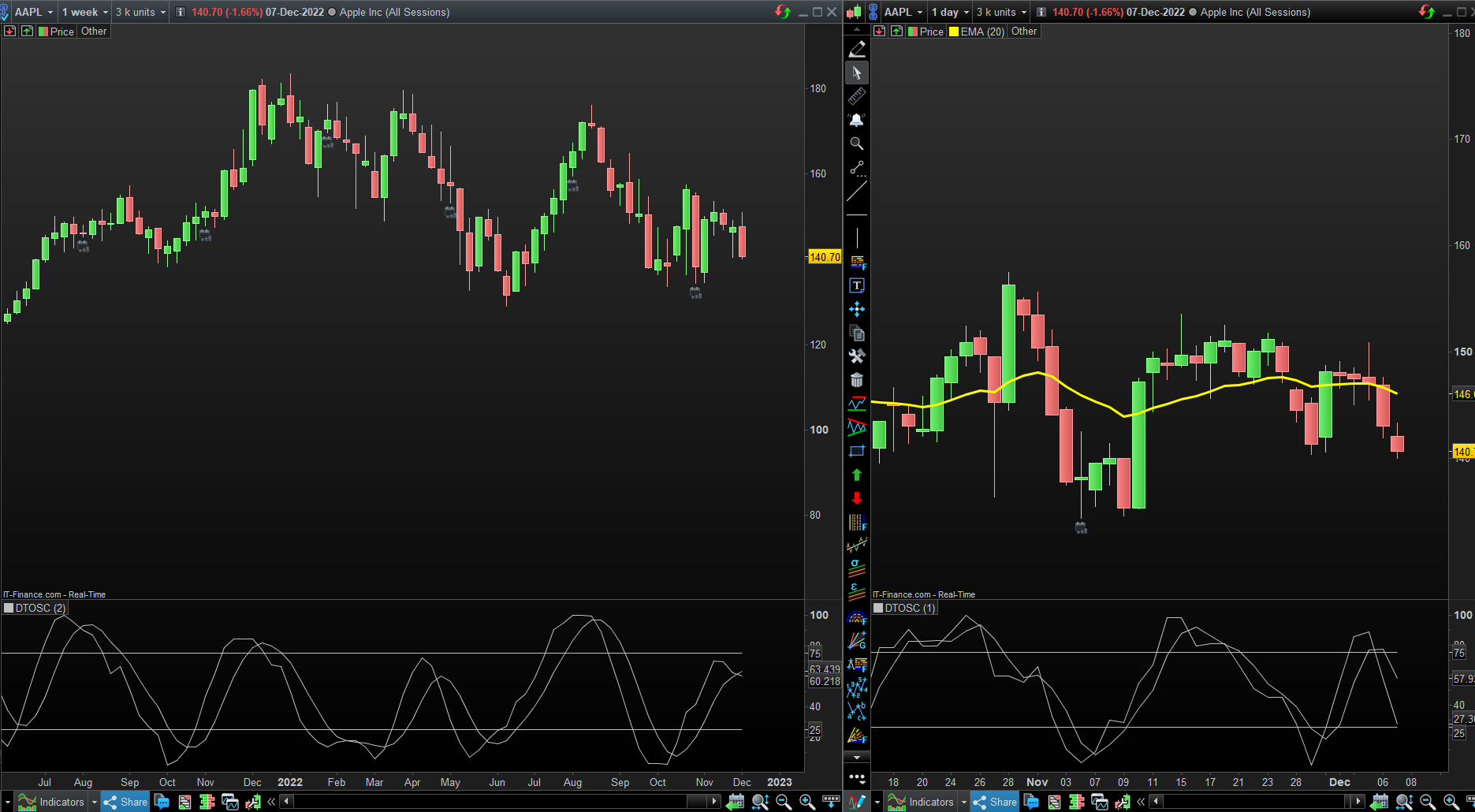Select the diagonal trend line tool
Viewport: 1475px width, 812px height.
[857, 191]
